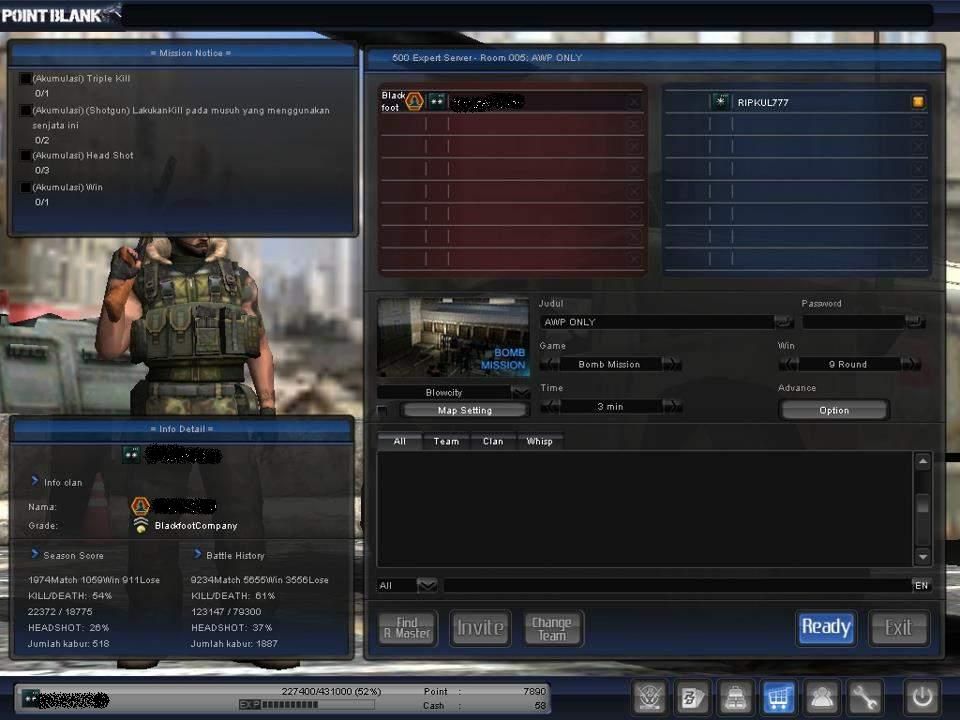The image size is (960, 720).
Task: Click the chat message input field
Action: tap(677, 585)
